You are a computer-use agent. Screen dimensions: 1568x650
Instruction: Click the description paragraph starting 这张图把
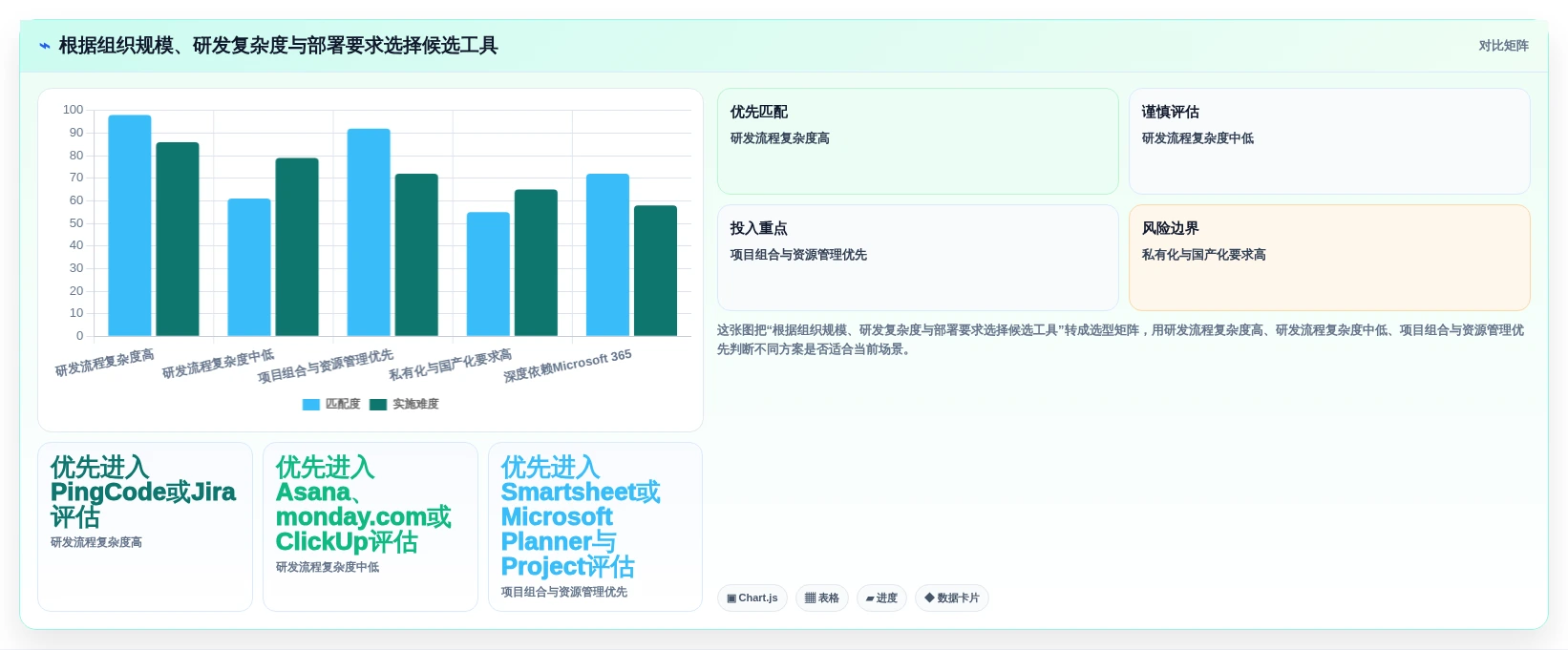pyautogui.click(x=1120, y=340)
